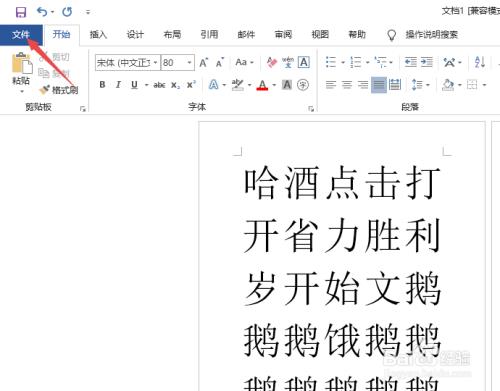500x391 pixels.
Task: Open the 文件 (File) tab
Action: (x=21, y=34)
